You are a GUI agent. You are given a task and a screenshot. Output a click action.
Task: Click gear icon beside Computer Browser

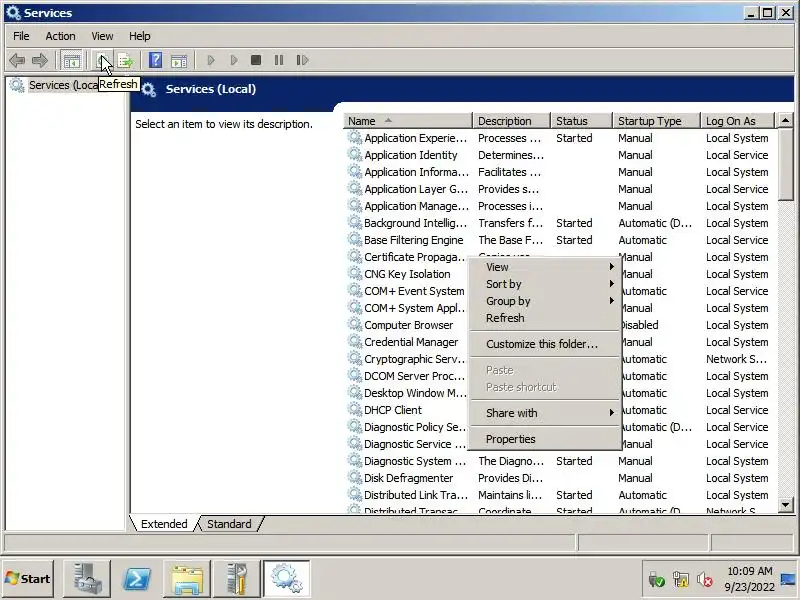(x=355, y=324)
